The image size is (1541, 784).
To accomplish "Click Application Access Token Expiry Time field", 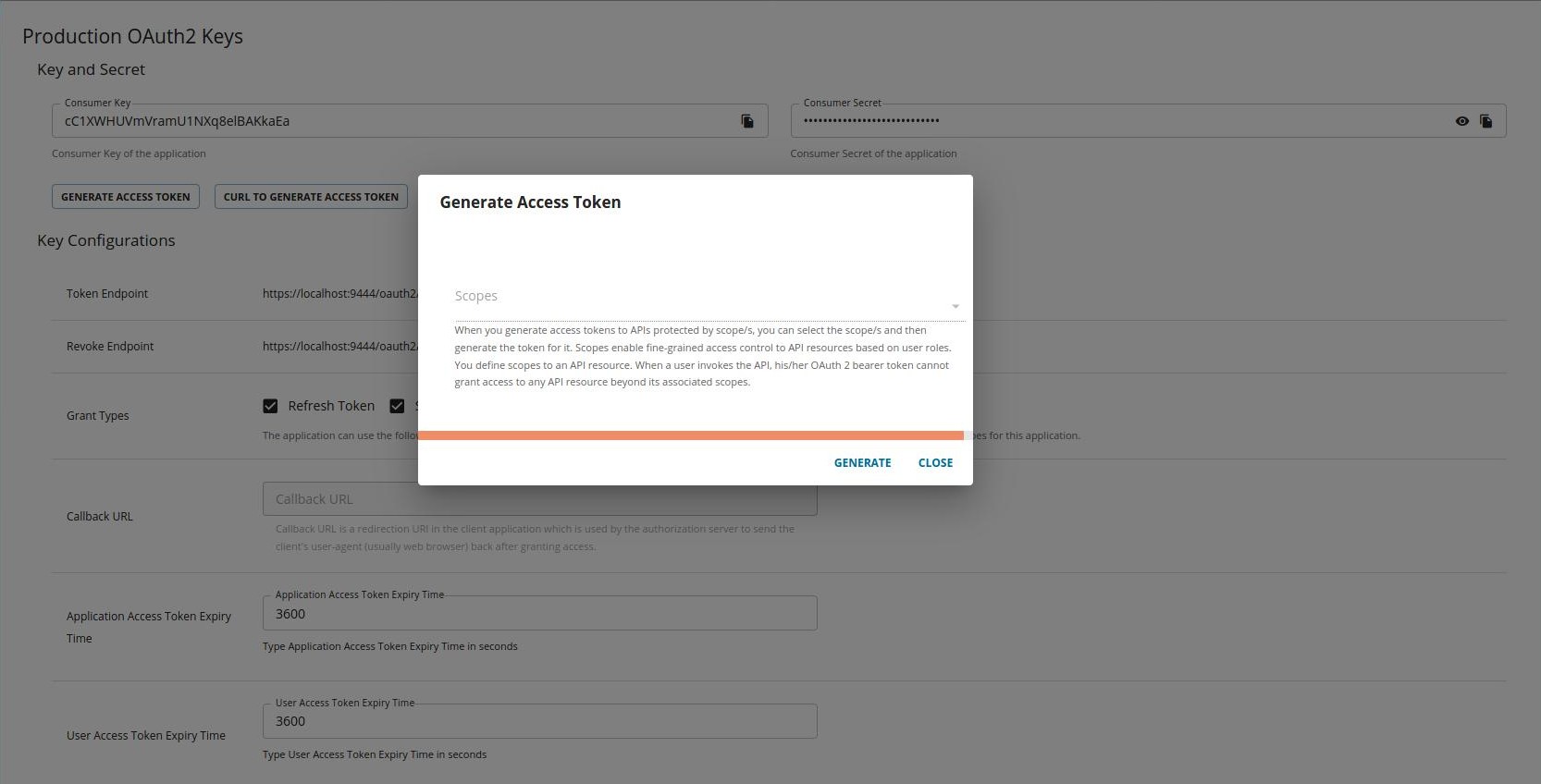I will 540,614.
